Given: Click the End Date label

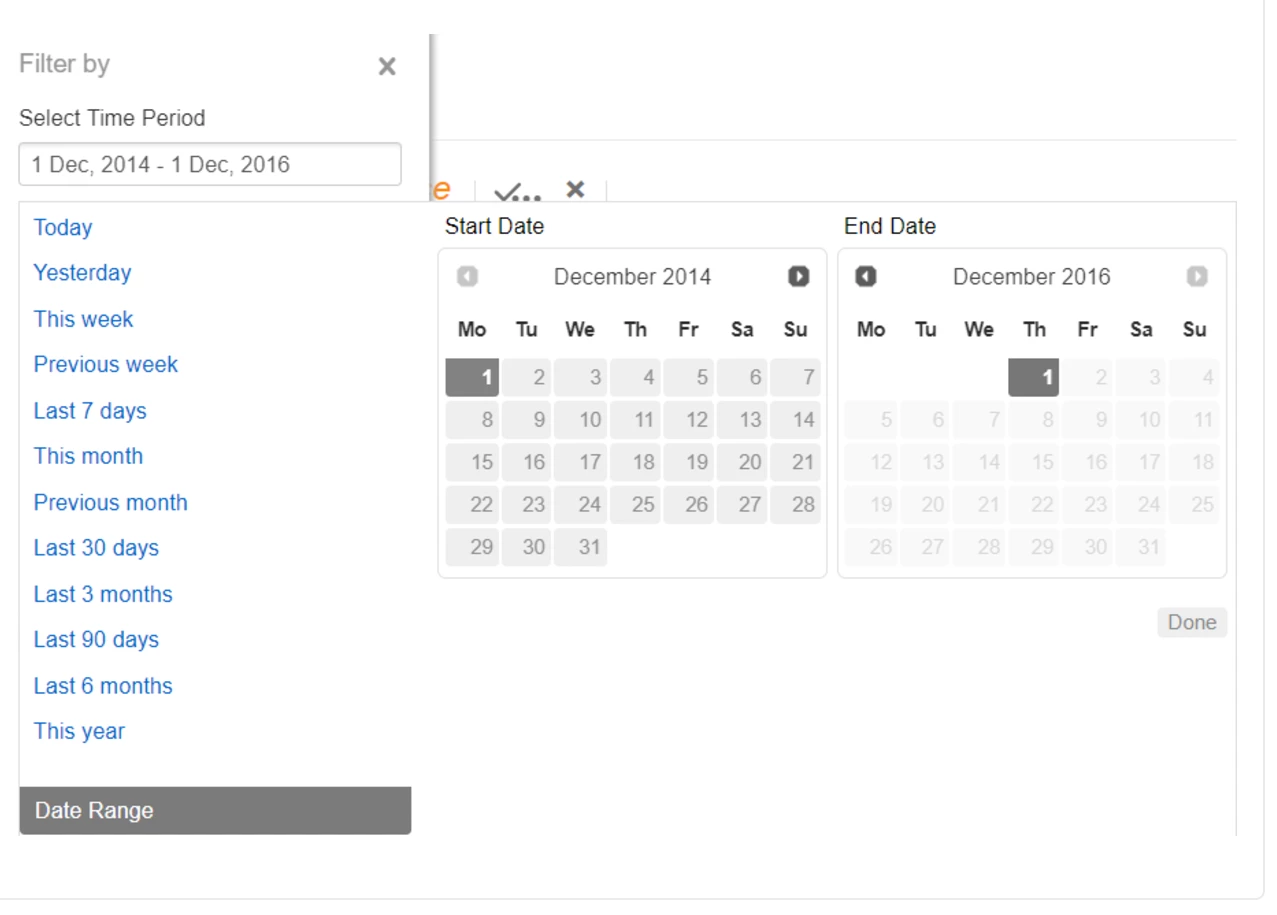Looking at the screenshot, I should click(x=890, y=226).
